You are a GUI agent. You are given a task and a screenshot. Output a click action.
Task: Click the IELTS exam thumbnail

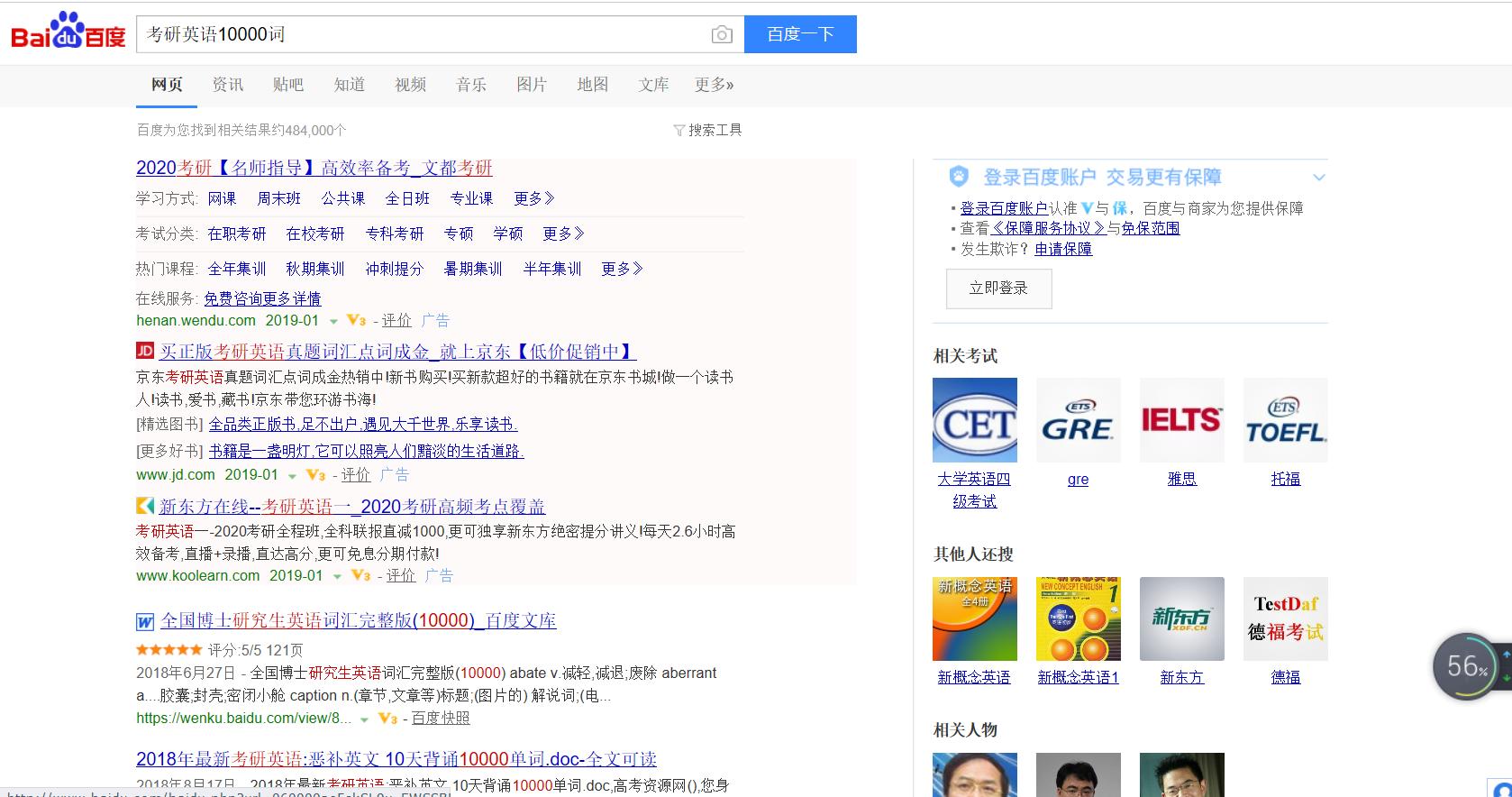tap(1182, 420)
